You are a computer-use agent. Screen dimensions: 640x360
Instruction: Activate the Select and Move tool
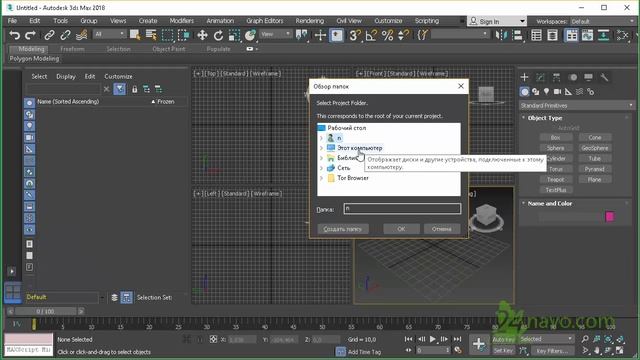tap(202, 35)
